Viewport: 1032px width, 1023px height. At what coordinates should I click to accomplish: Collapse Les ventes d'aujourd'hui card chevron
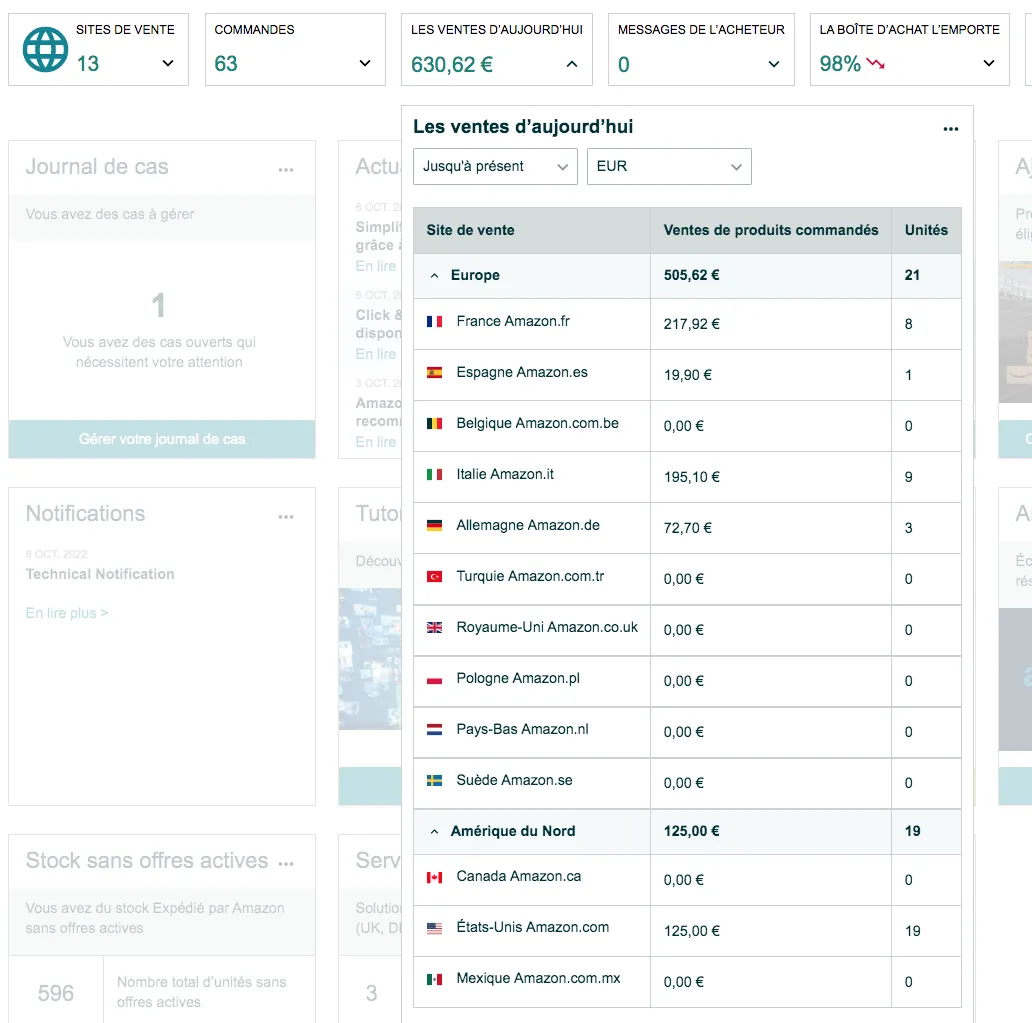pos(572,64)
